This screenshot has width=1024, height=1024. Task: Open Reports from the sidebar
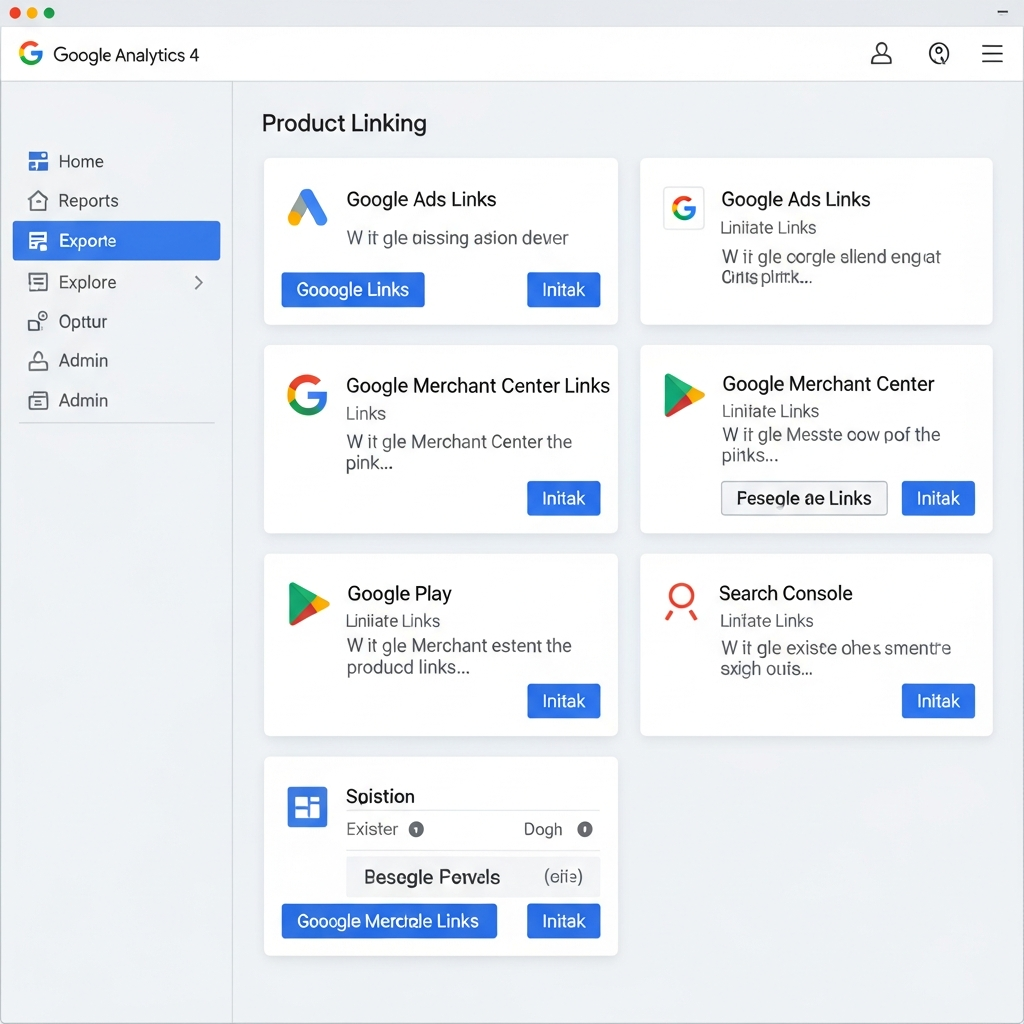88,201
